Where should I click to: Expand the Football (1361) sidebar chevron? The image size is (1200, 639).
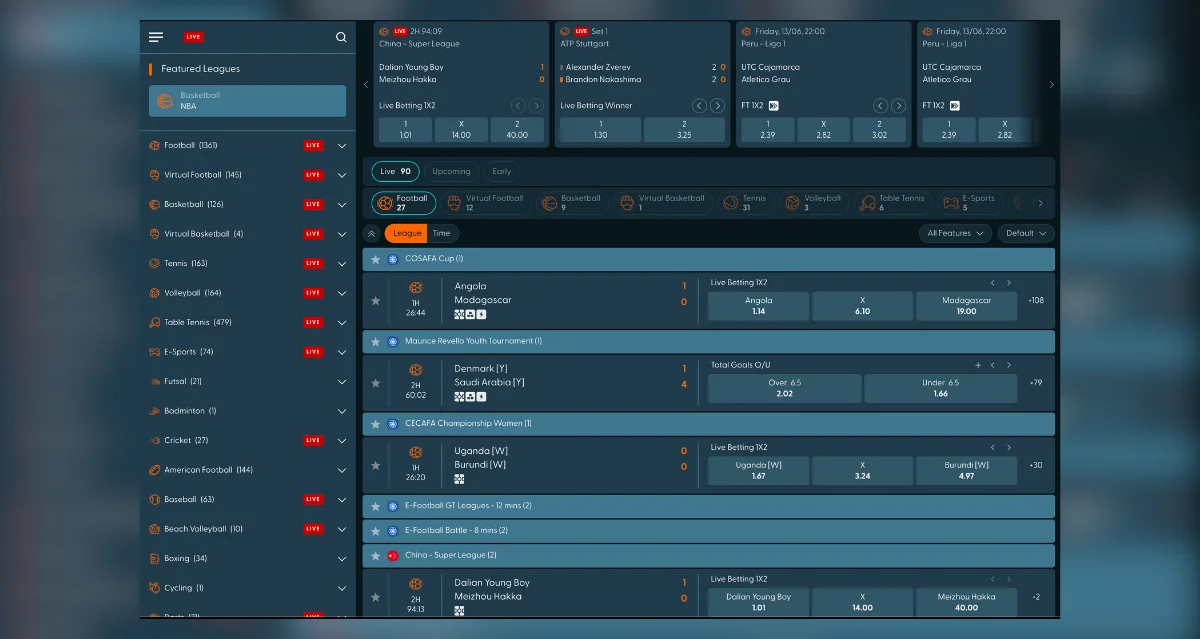click(x=342, y=146)
